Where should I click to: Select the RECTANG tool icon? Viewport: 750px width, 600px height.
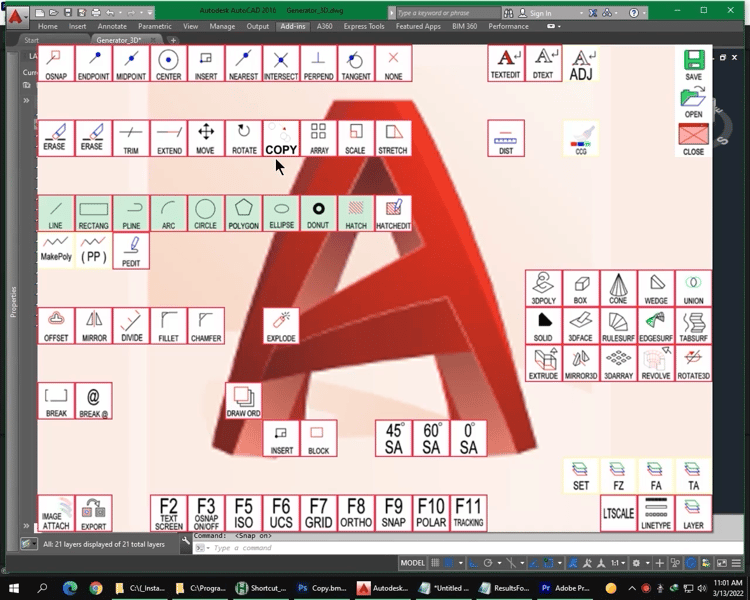[x=93, y=213]
